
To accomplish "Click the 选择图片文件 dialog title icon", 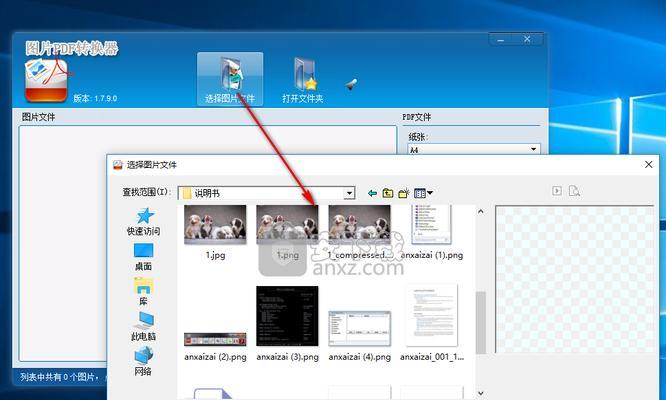I will click(x=118, y=165).
